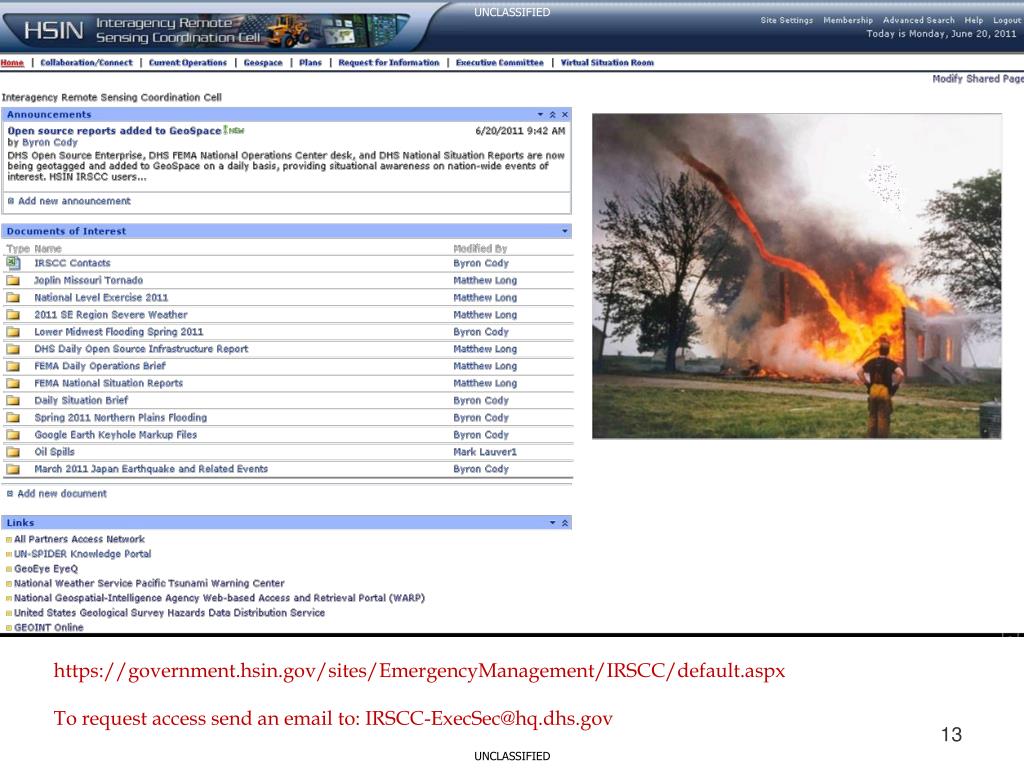Go to the Home navigation tab
This screenshot has height=768, width=1024.
(12, 63)
